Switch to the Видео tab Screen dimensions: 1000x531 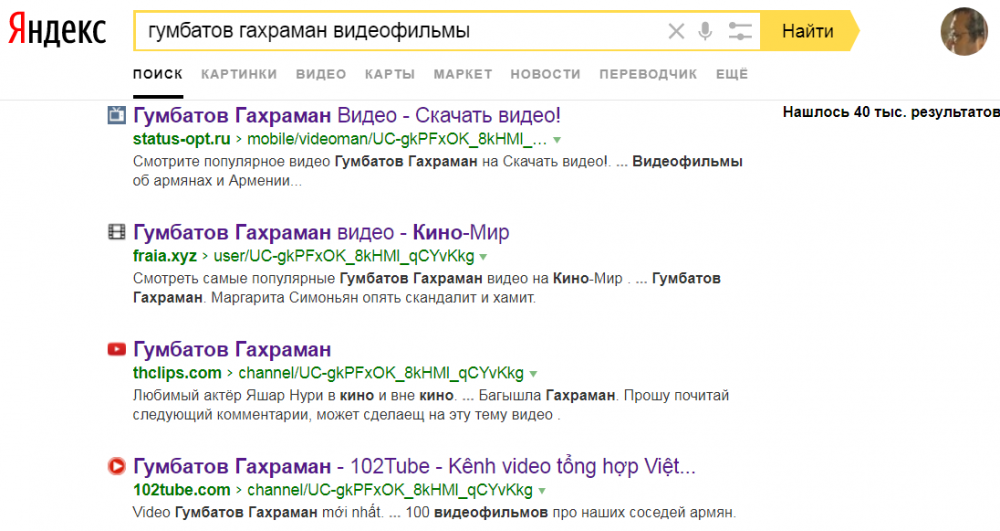coord(321,75)
